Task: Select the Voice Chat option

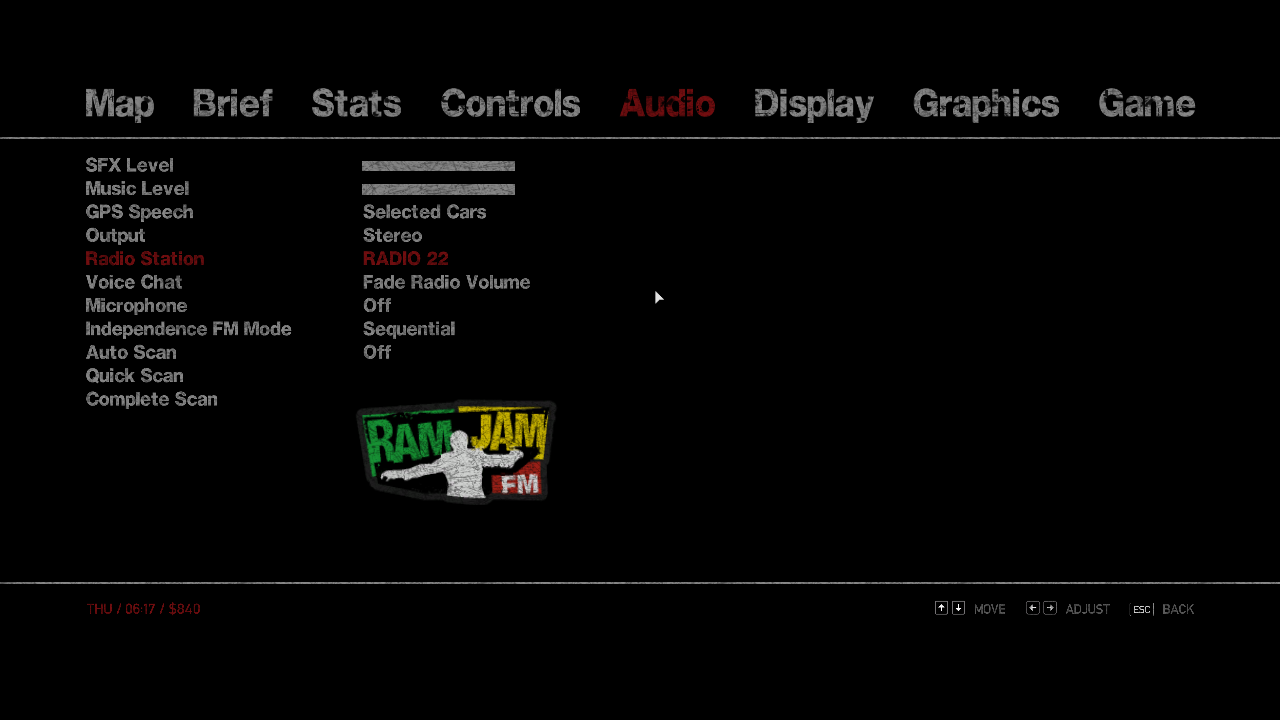Action: pos(134,282)
